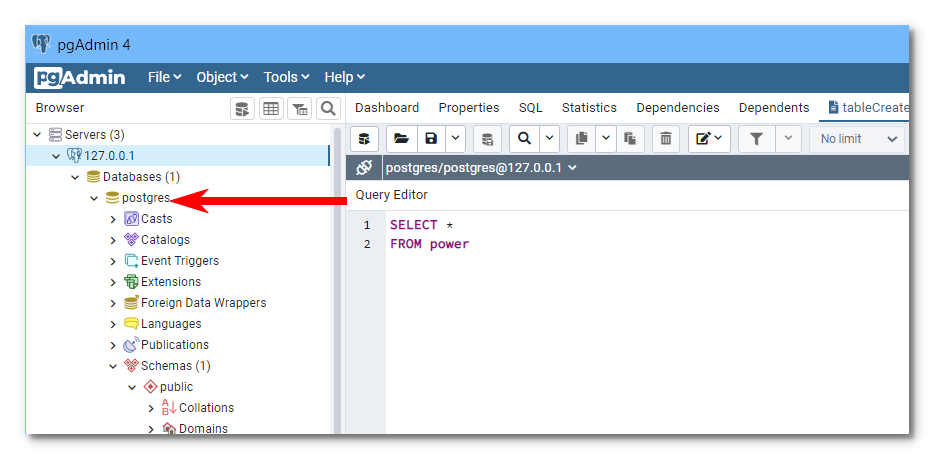
Task: Select the 127.0.0.1 server in tree
Action: coord(109,156)
